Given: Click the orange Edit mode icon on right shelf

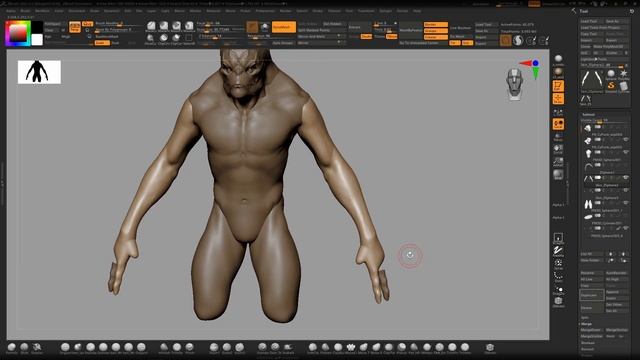Looking at the screenshot, I should (x=558, y=86).
